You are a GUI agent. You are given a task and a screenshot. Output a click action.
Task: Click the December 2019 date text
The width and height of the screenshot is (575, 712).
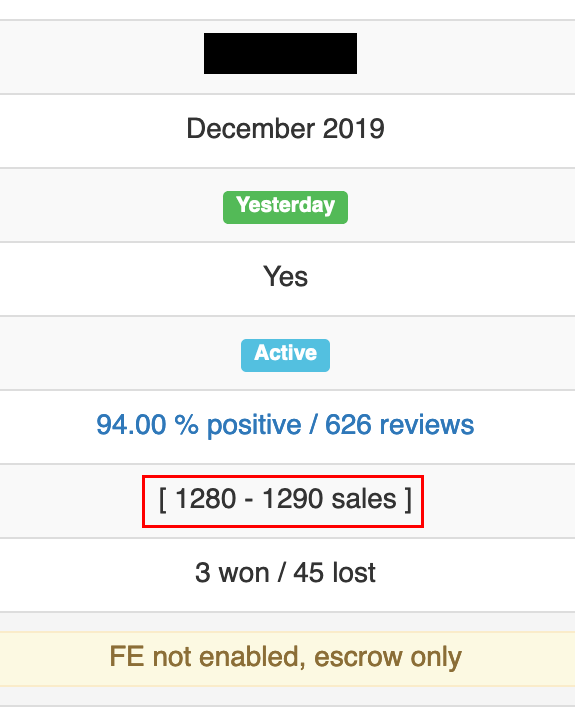[285, 129]
